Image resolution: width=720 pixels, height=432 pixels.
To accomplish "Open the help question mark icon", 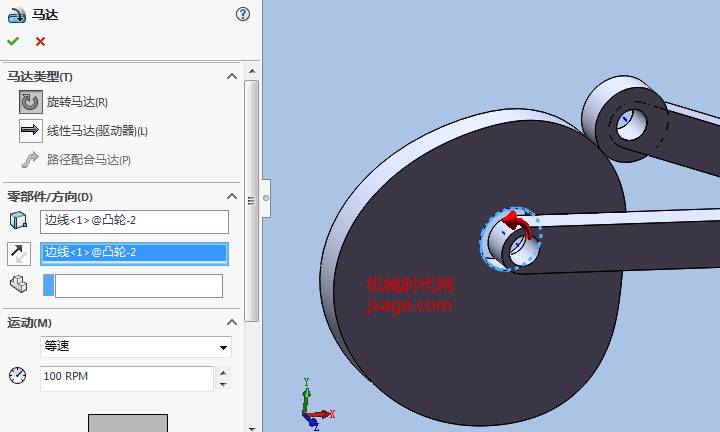I will click(x=242, y=14).
